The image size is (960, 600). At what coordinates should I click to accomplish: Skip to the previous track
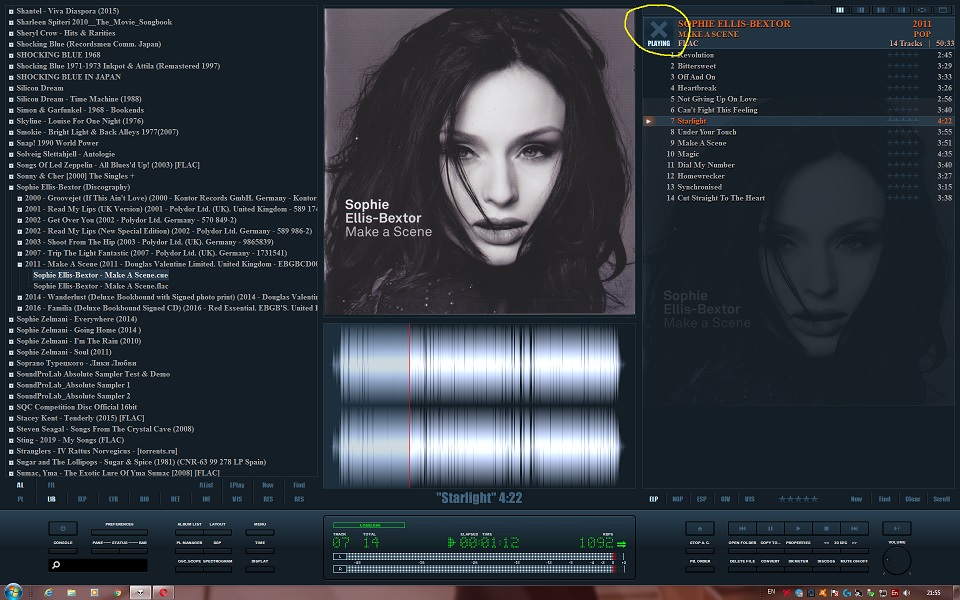pyautogui.click(x=742, y=528)
